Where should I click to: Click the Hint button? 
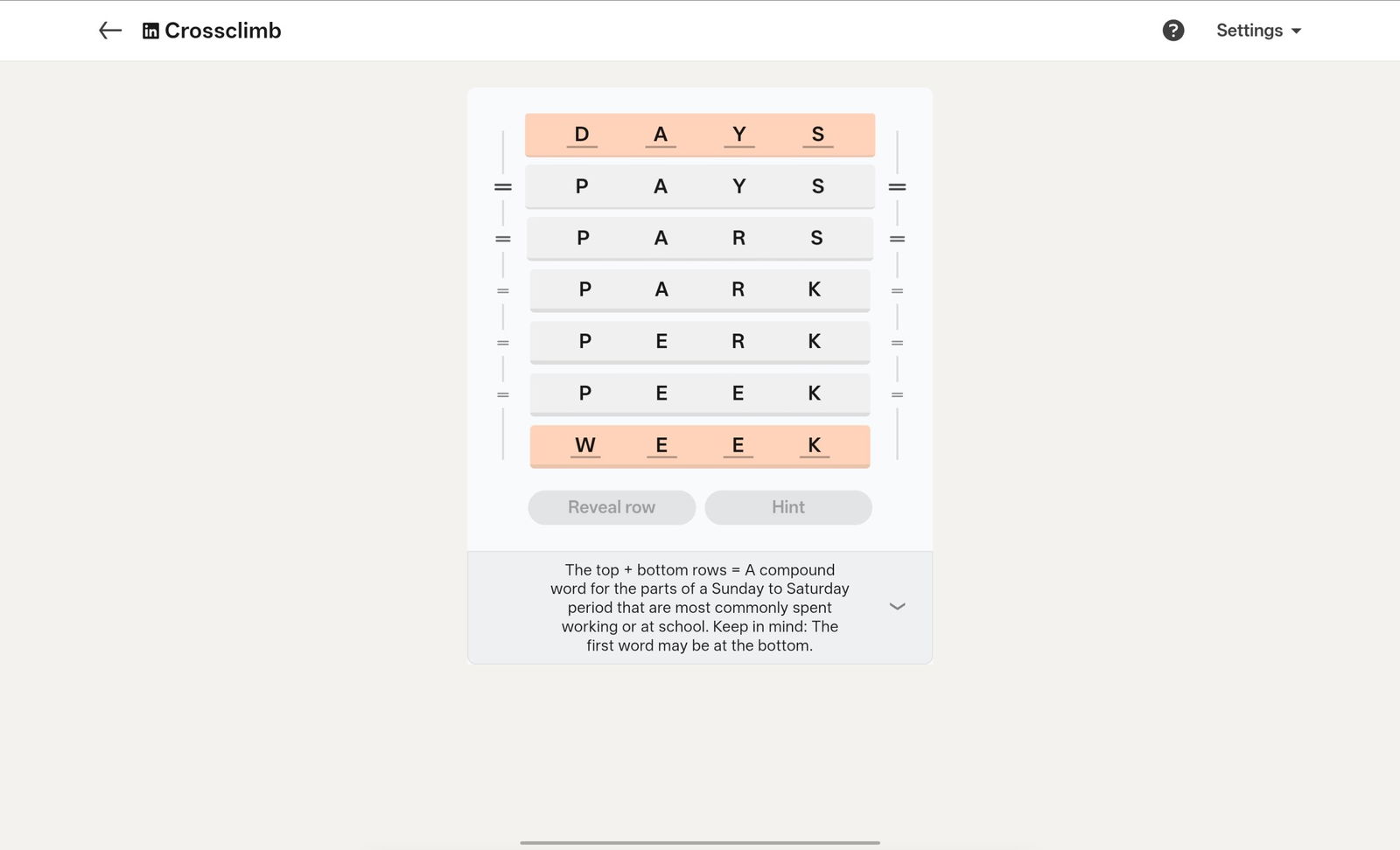coord(787,507)
